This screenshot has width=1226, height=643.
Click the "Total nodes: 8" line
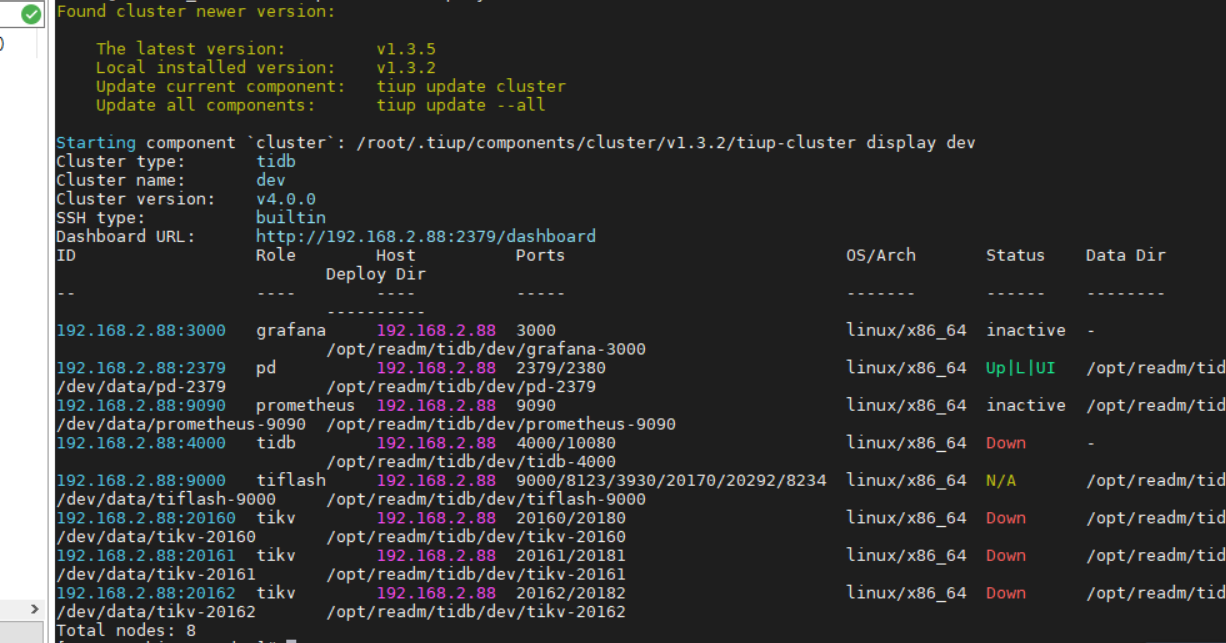(126, 631)
